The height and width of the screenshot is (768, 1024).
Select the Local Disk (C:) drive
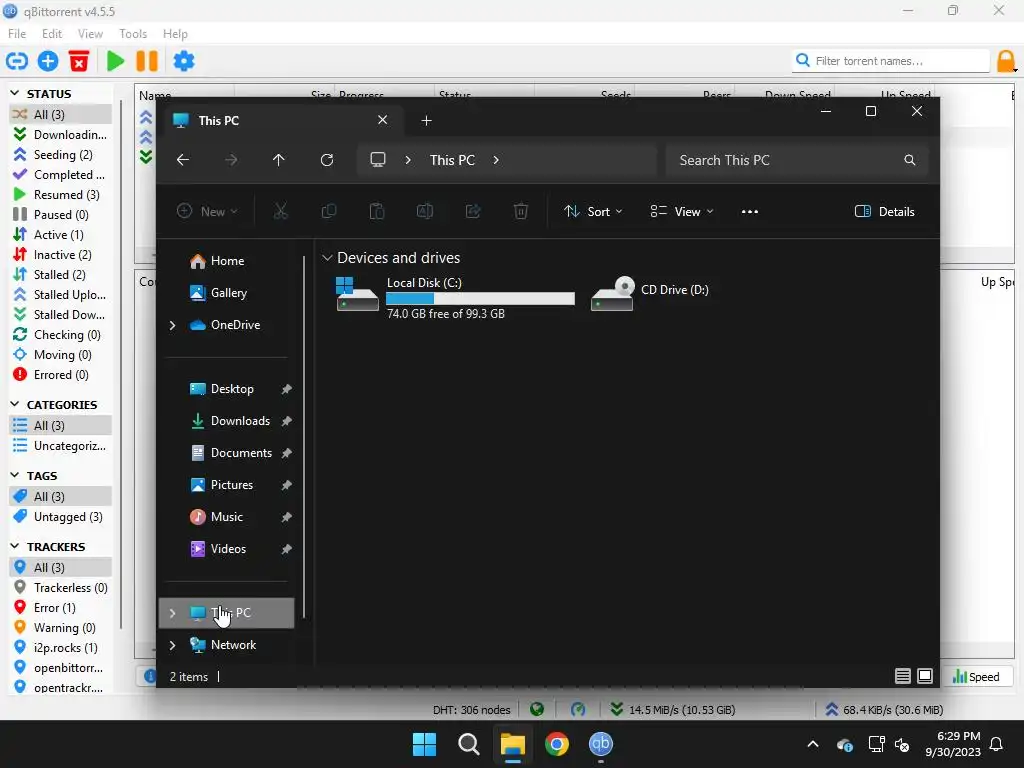[455, 298]
